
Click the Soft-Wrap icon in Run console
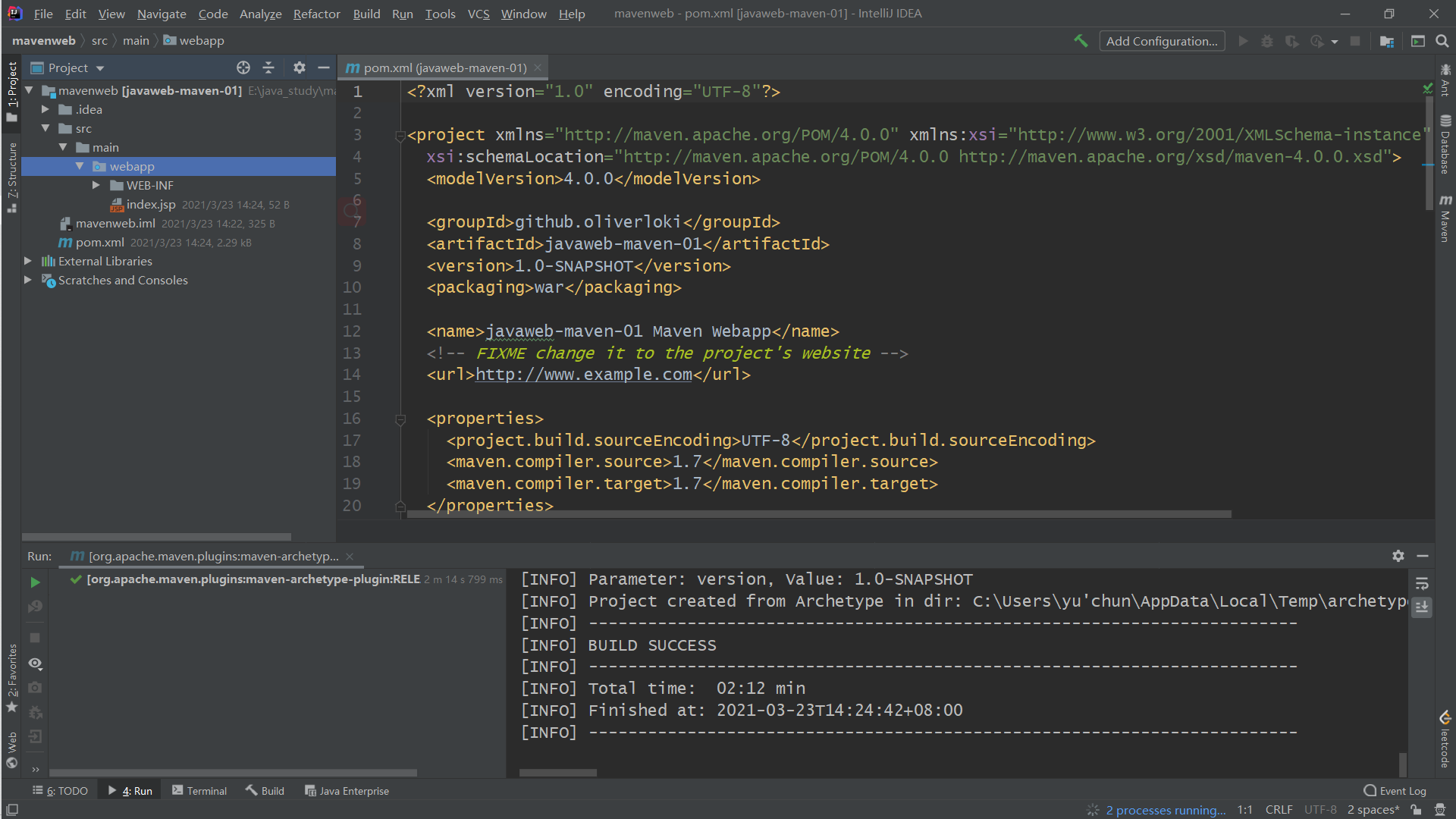[x=1422, y=584]
